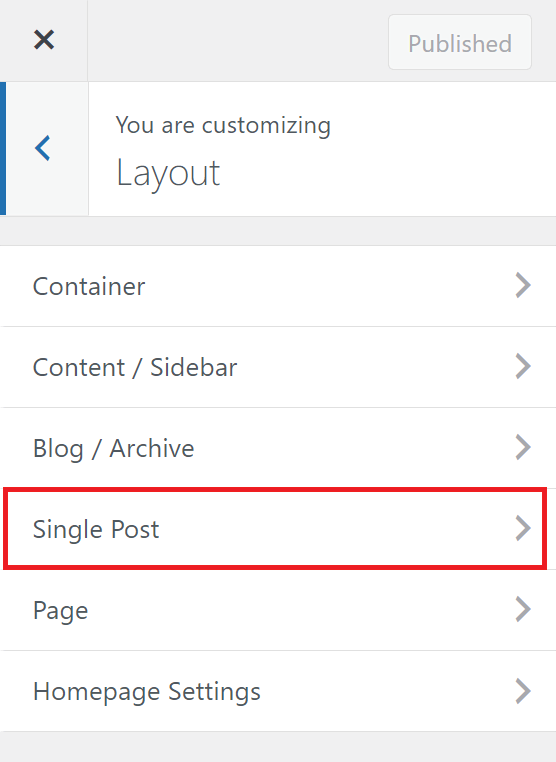Click the 'You are customizing' text
Viewport: 556px width, 762px height.
coord(223,126)
